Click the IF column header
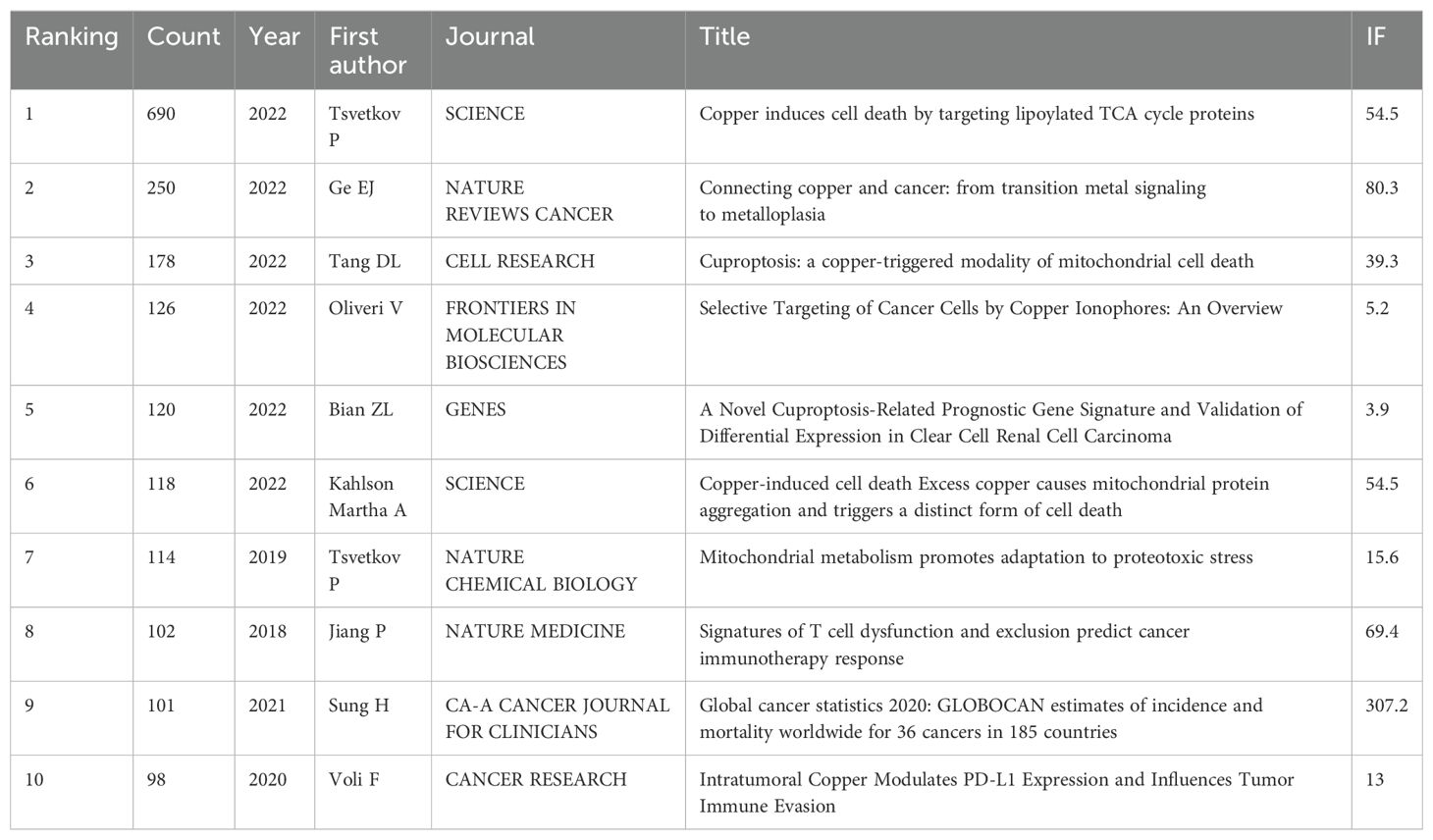Screen dimensions: 1433x840 (1376, 37)
